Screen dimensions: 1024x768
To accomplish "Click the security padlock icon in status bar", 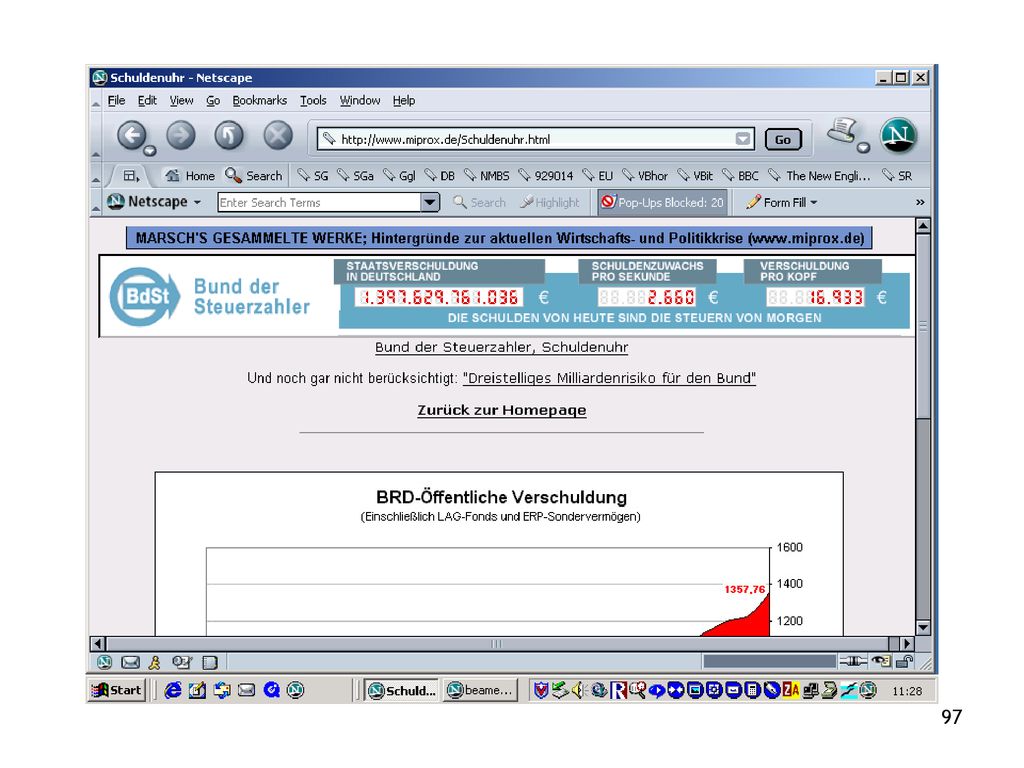I will click(x=904, y=662).
